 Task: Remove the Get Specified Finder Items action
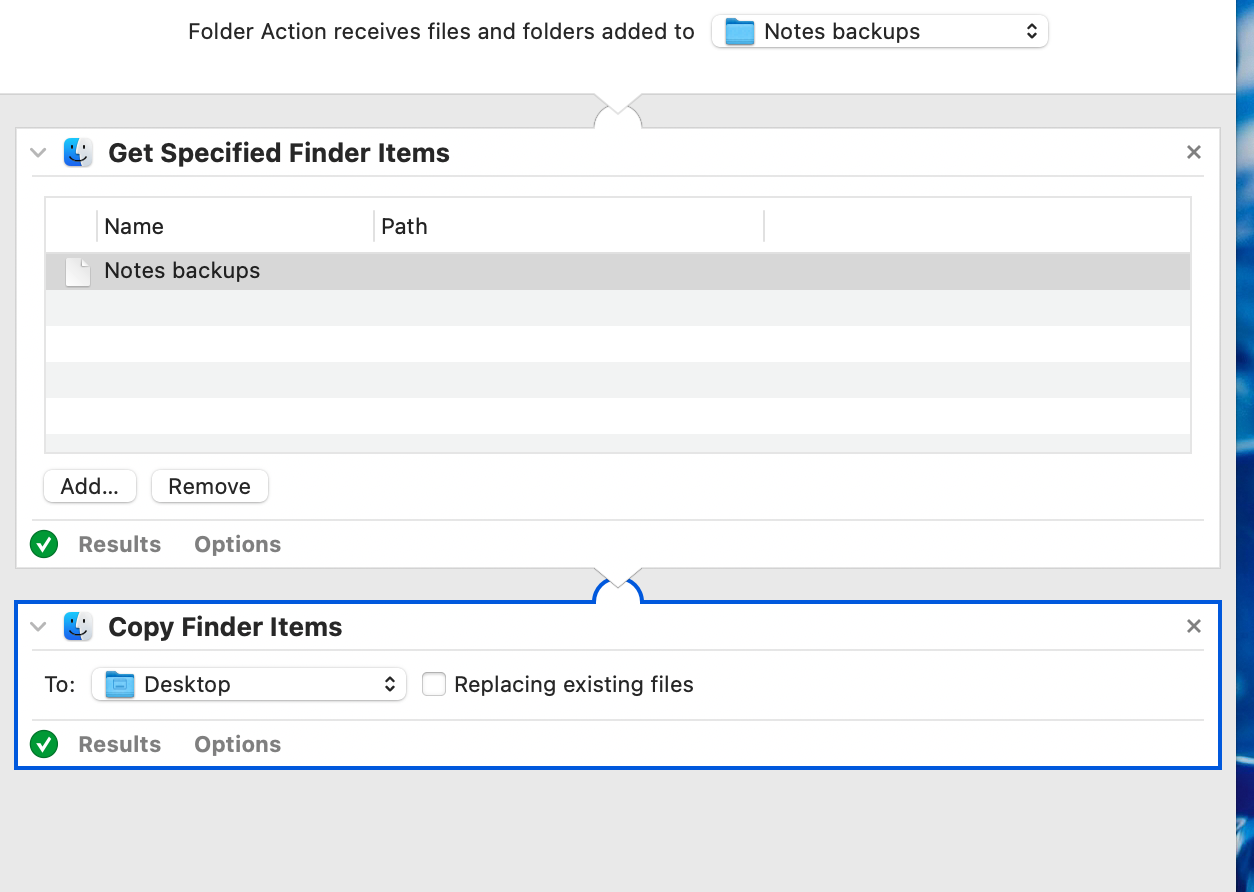tap(1193, 153)
